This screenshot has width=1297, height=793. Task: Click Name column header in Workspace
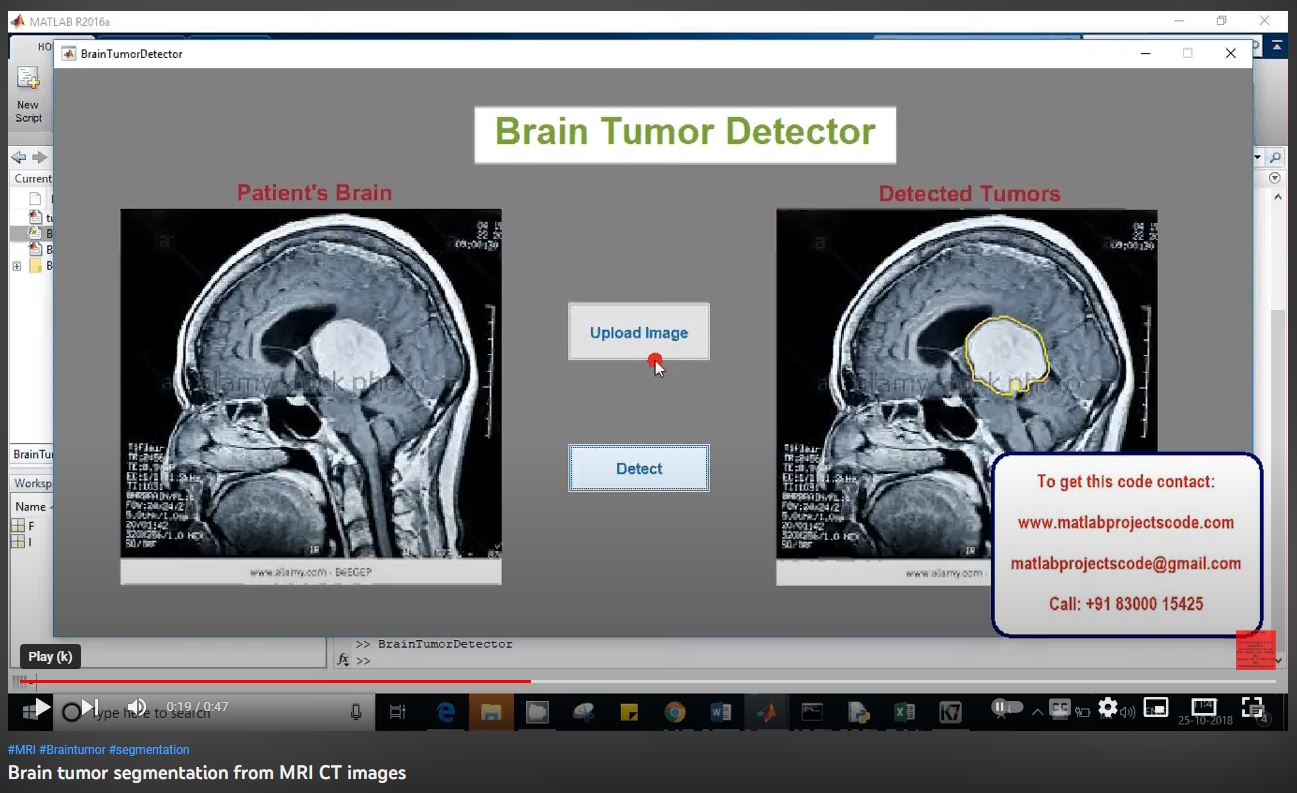point(30,507)
